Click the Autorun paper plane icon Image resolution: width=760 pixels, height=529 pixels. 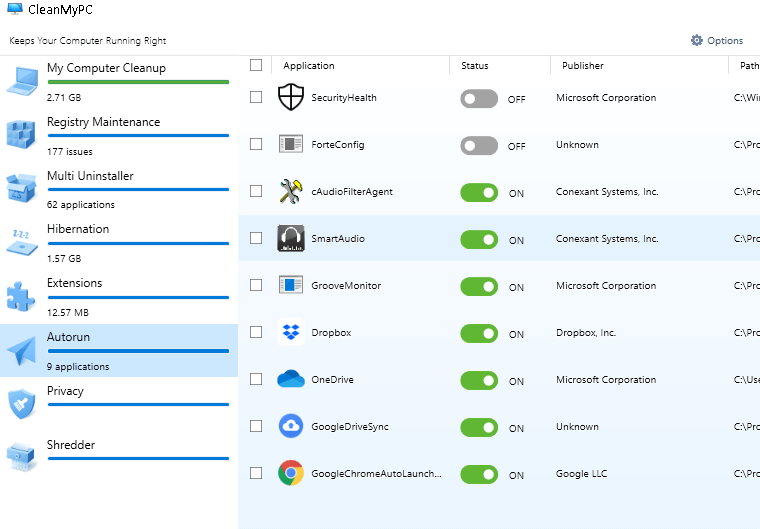click(21, 351)
